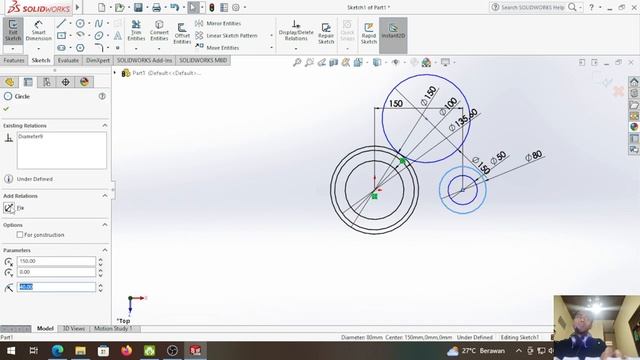The image size is (640, 360).
Task: Open Linear Sketch Pattern dropdown arrow
Action: 271,36
